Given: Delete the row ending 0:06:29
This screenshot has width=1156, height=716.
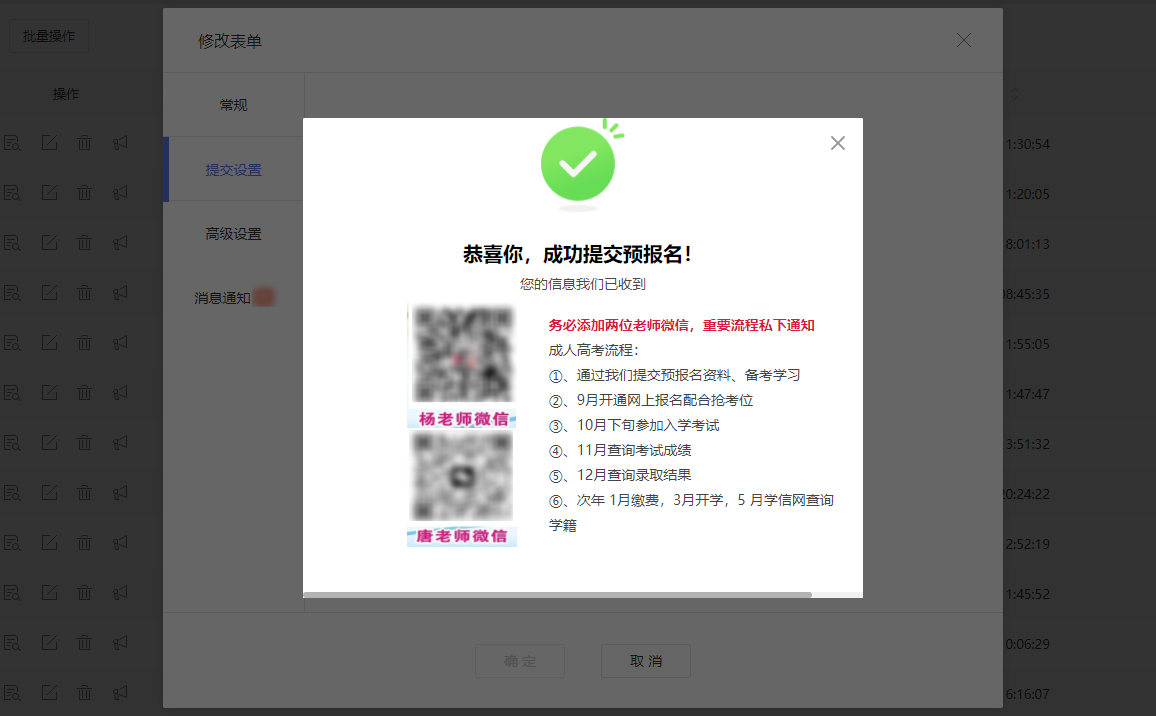Looking at the screenshot, I should [x=85, y=644].
